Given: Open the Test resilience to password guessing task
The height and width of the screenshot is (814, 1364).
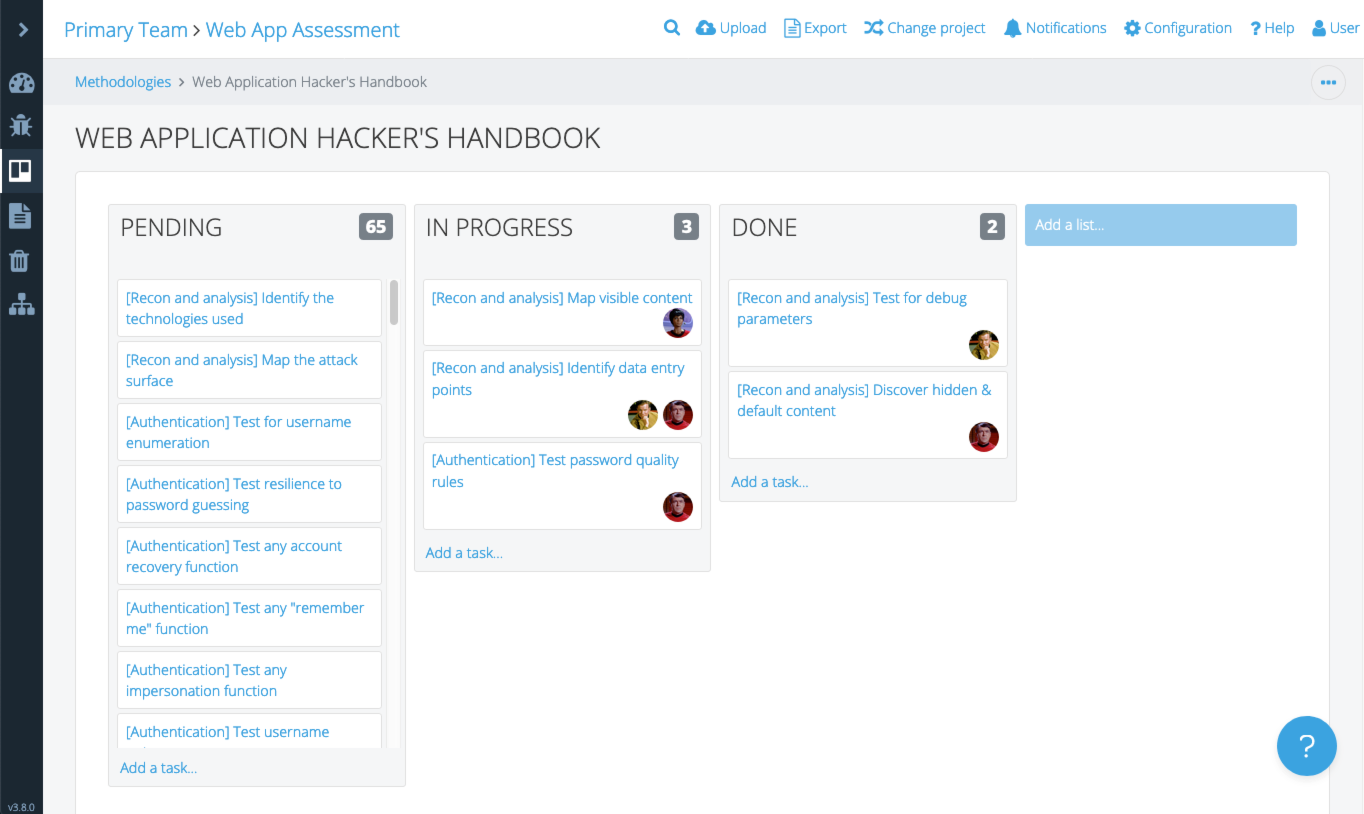Looking at the screenshot, I should (249, 494).
